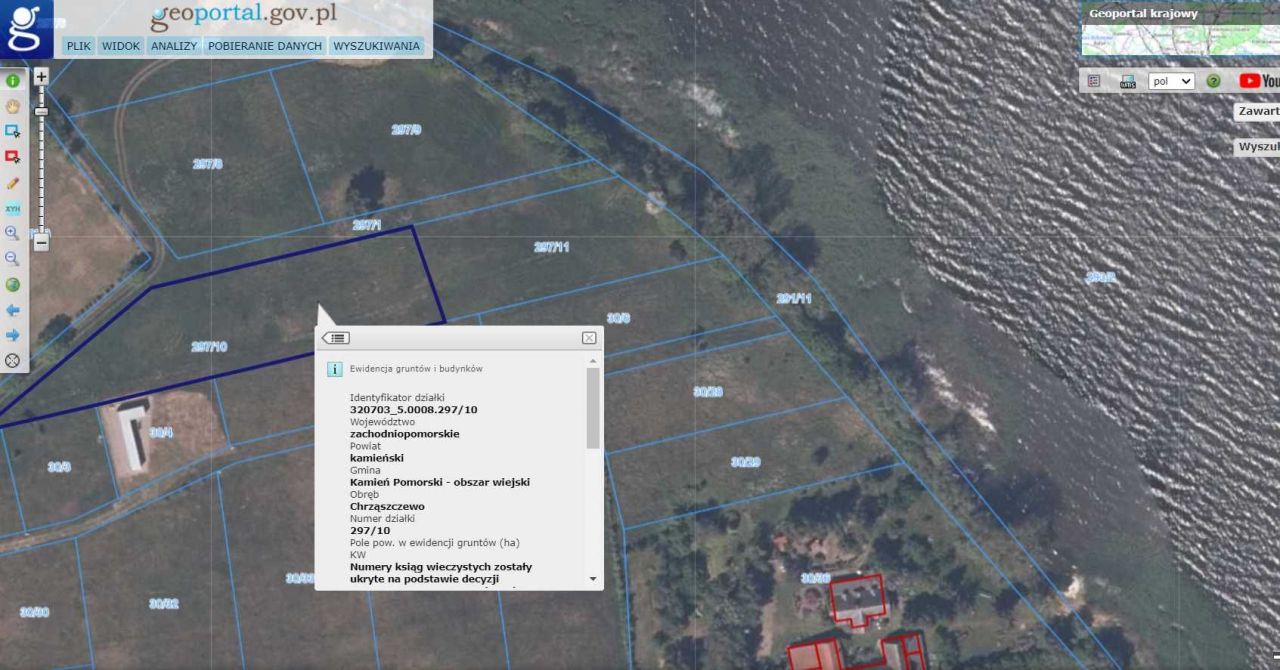Open the ANALIZY menu
Viewport: 1280px width, 670px height.
pyautogui.click(x=174, y=46)
